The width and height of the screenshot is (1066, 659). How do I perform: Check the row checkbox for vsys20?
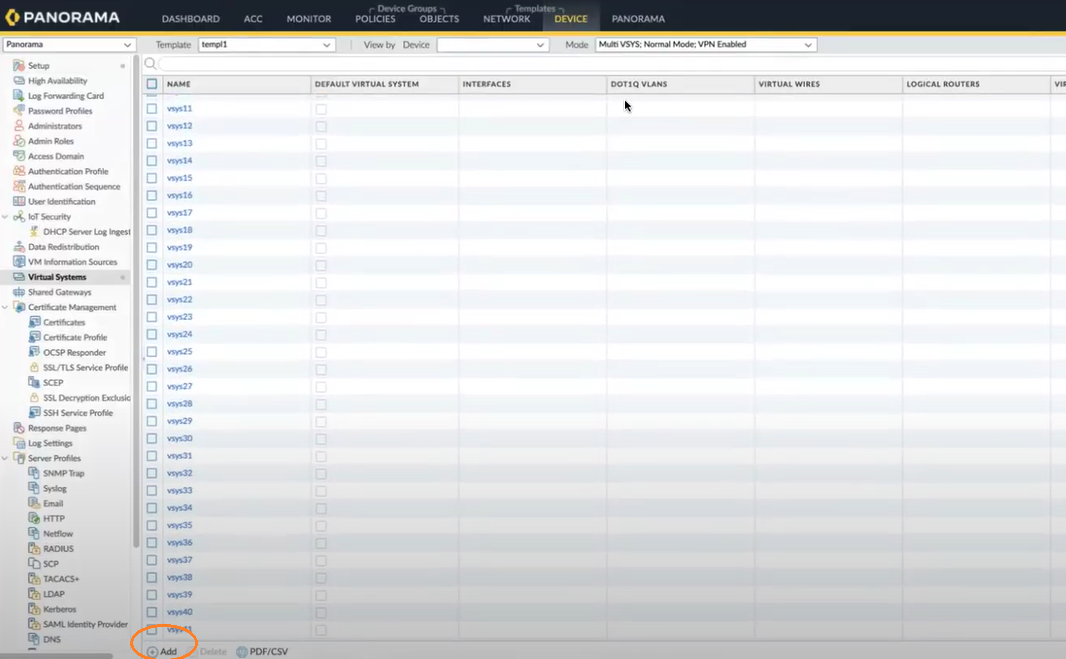coord(152,265)
